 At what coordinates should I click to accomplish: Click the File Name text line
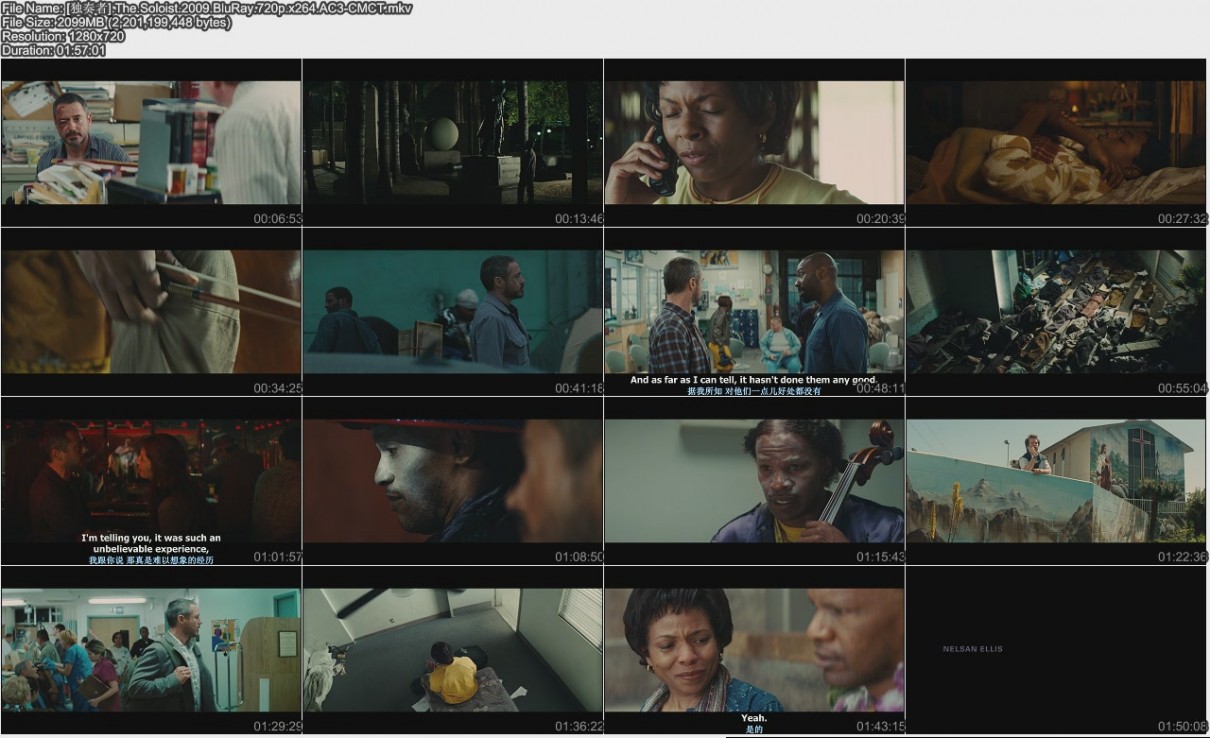click(206, 8)
